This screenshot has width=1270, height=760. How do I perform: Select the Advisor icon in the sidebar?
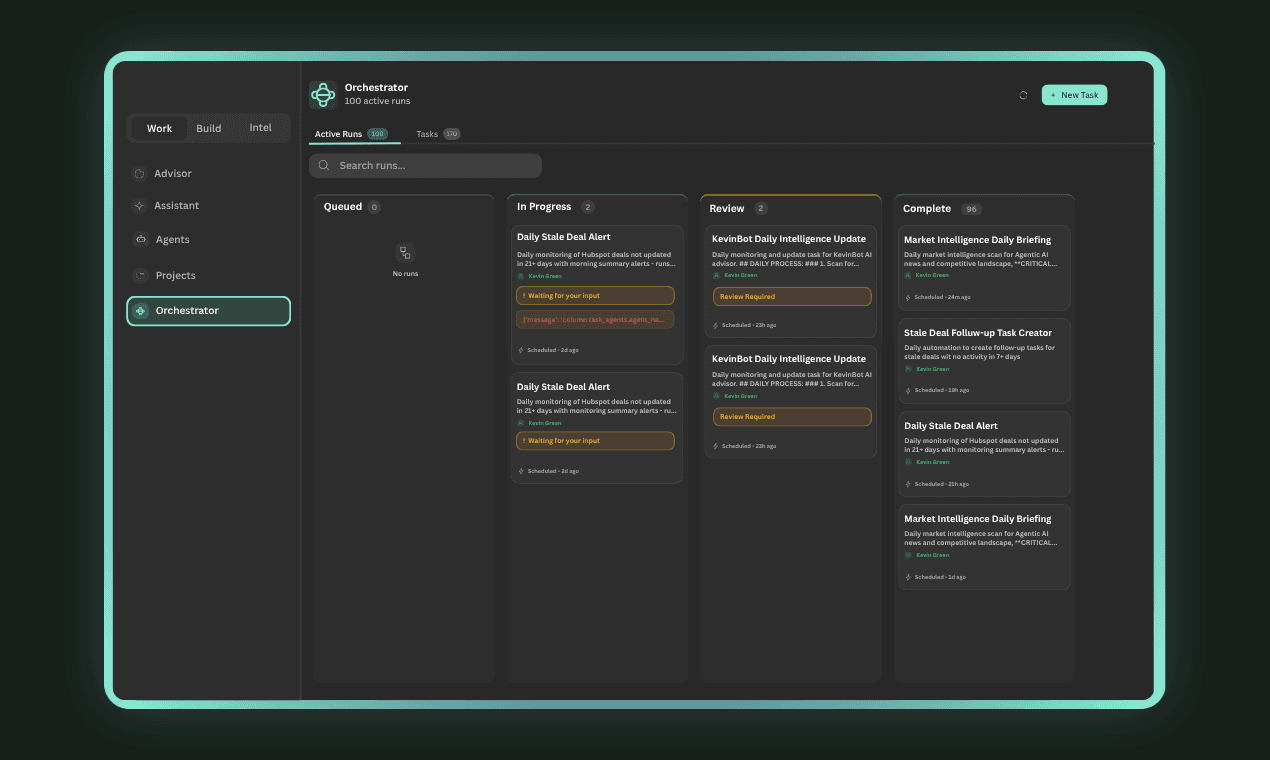pos(140,173)
